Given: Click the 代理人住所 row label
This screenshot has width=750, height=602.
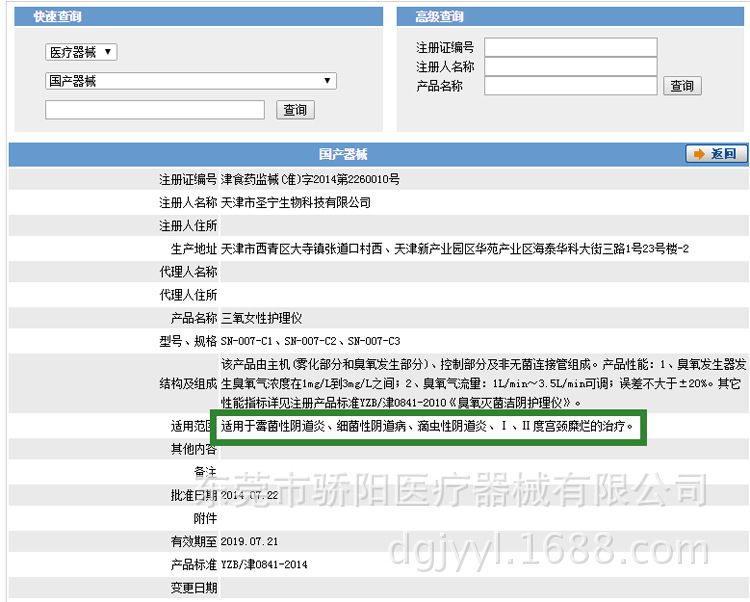Looking at the screenshot, I should [188, 295].
